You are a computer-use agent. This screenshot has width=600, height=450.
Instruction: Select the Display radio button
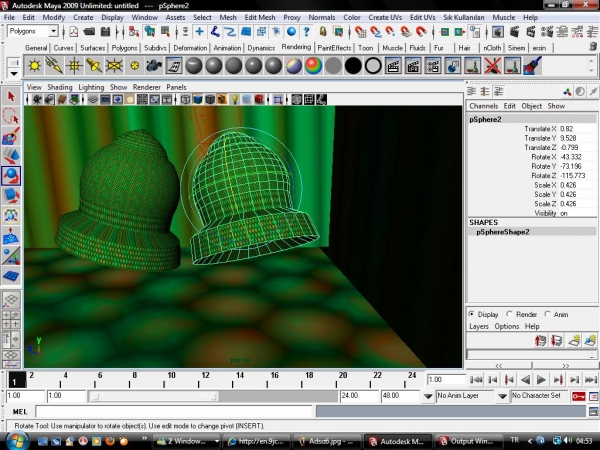click(x=471, y=314)
